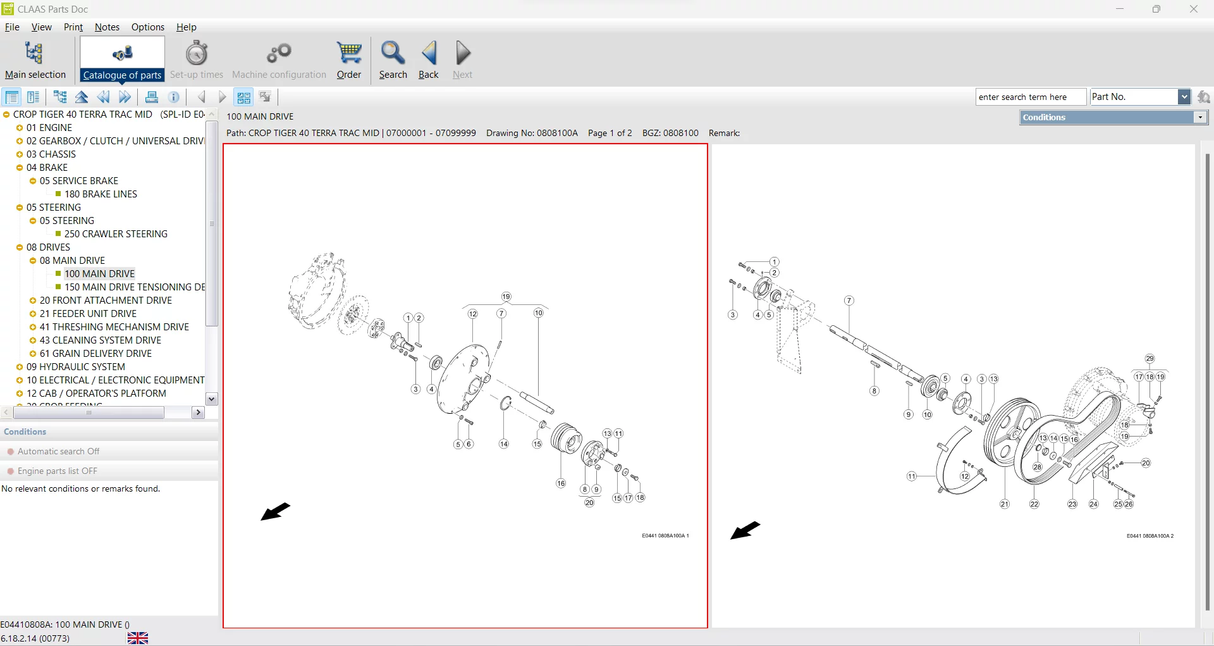Click the double-right fast forward arrows icon
Viewport: 1214px width, 646px height.
coord(125,97)
